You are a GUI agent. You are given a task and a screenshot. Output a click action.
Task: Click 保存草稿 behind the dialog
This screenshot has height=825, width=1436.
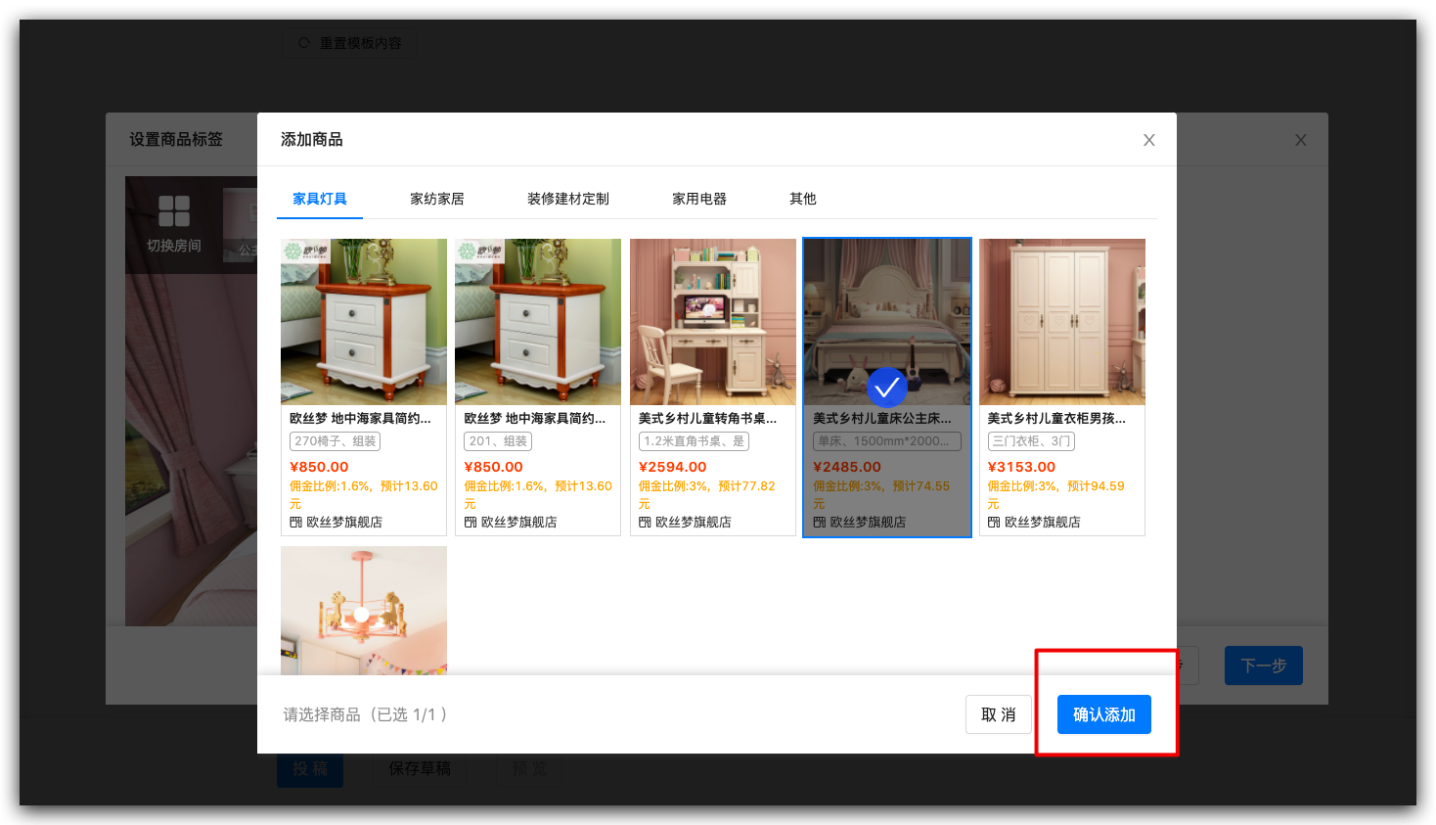click(x=420, y=768)
